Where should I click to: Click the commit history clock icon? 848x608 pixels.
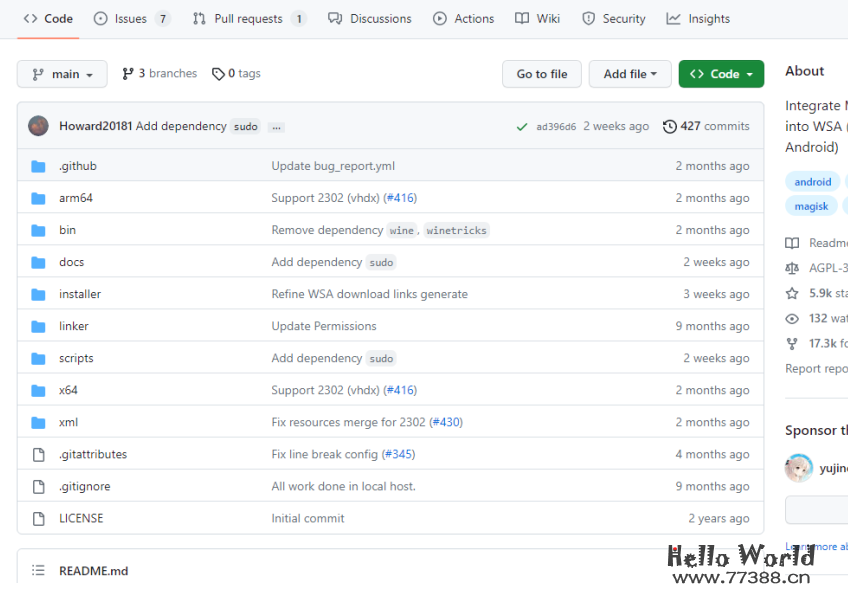pos(669,126)
